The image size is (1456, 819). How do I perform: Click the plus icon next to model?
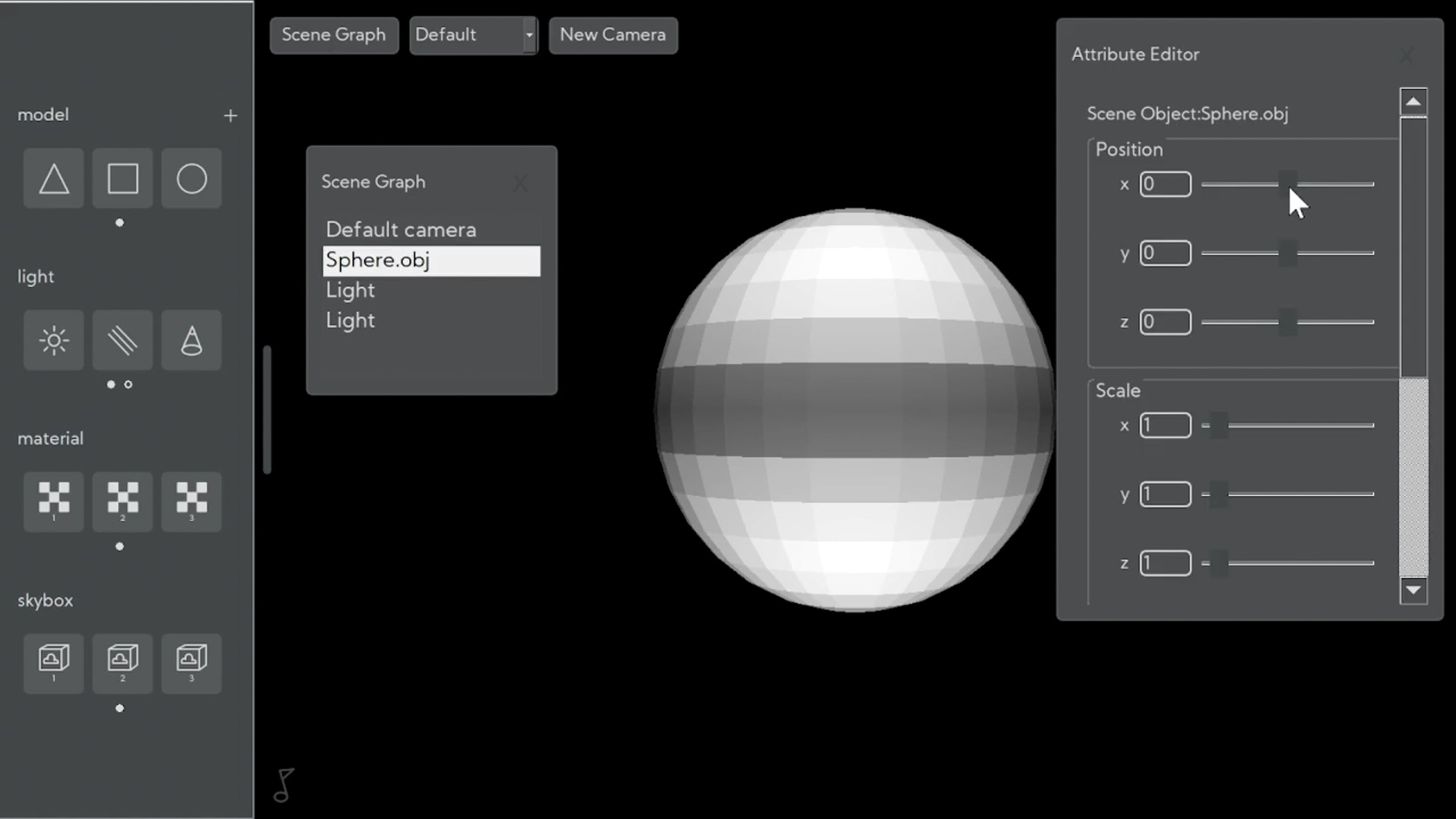click(231, 115)
